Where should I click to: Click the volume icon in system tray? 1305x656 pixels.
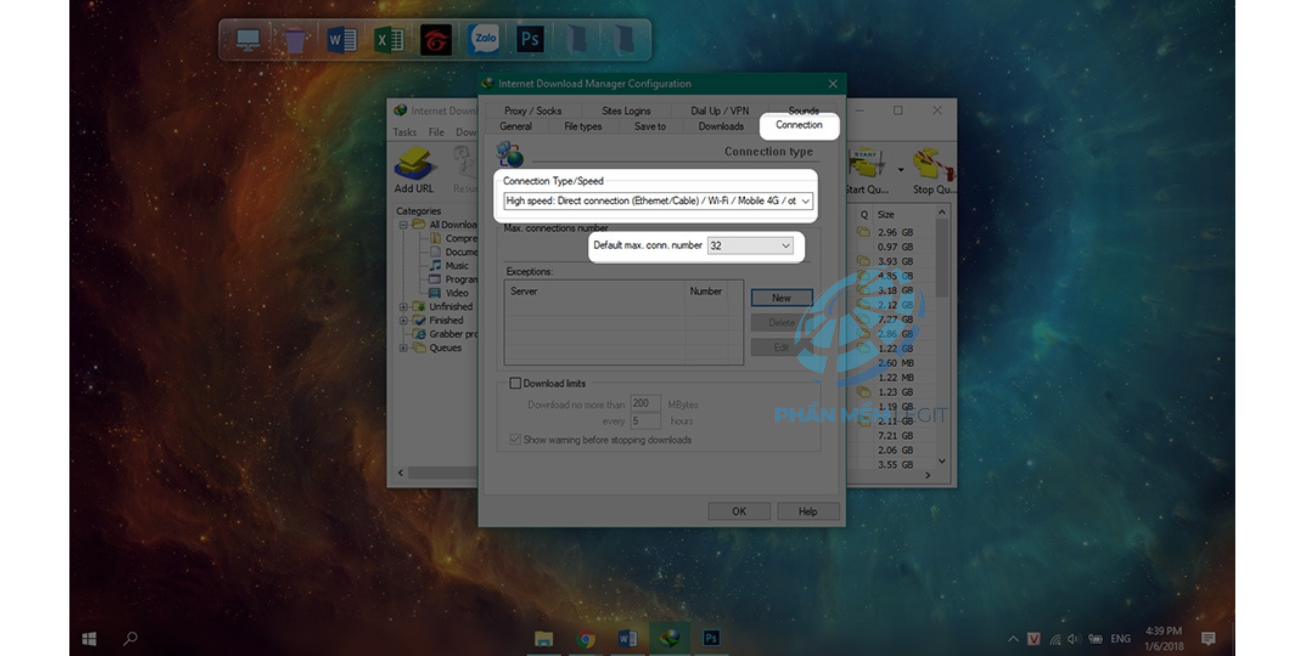[1074, 639]
